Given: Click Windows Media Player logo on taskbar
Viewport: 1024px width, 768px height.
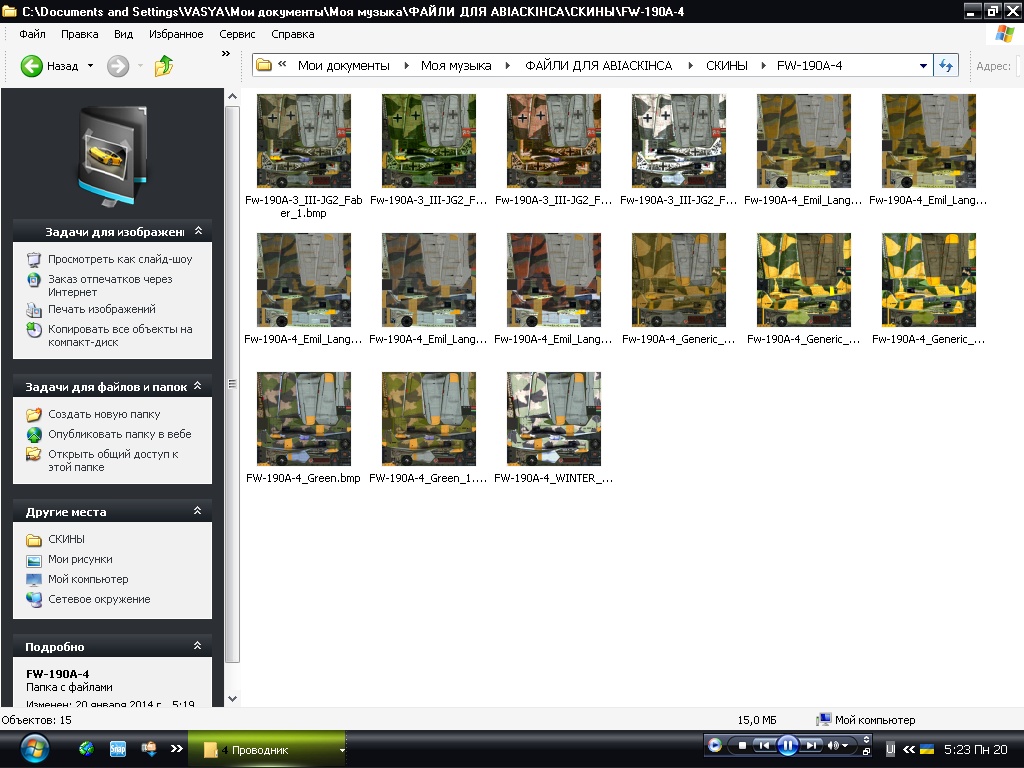Looking at the screenshot, I should (x=714, y=744).
